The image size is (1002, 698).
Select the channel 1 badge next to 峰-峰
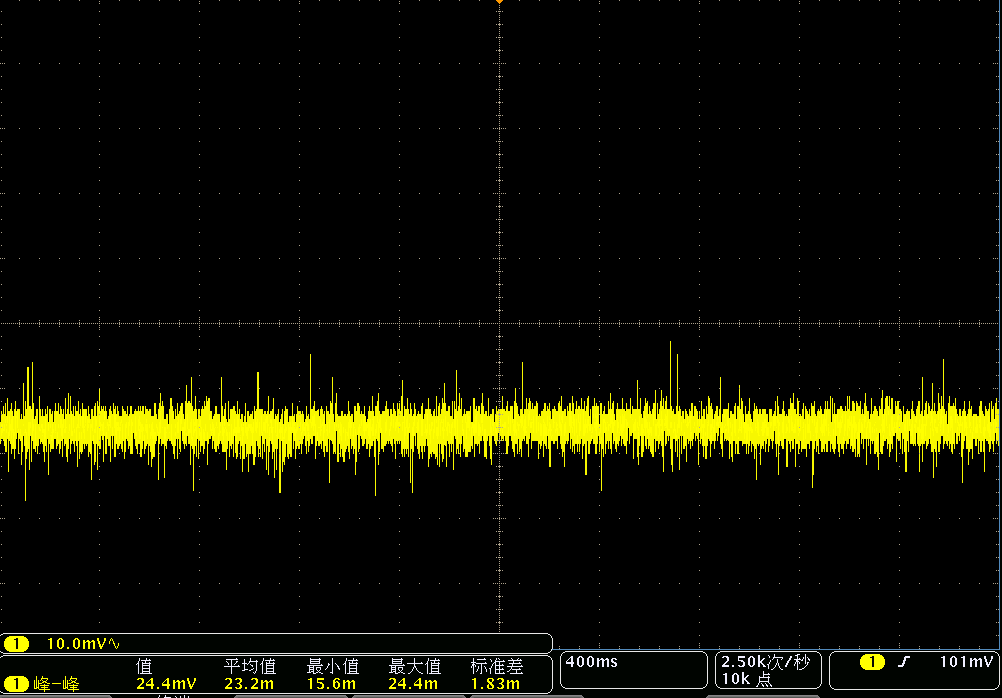coord(17,685)
